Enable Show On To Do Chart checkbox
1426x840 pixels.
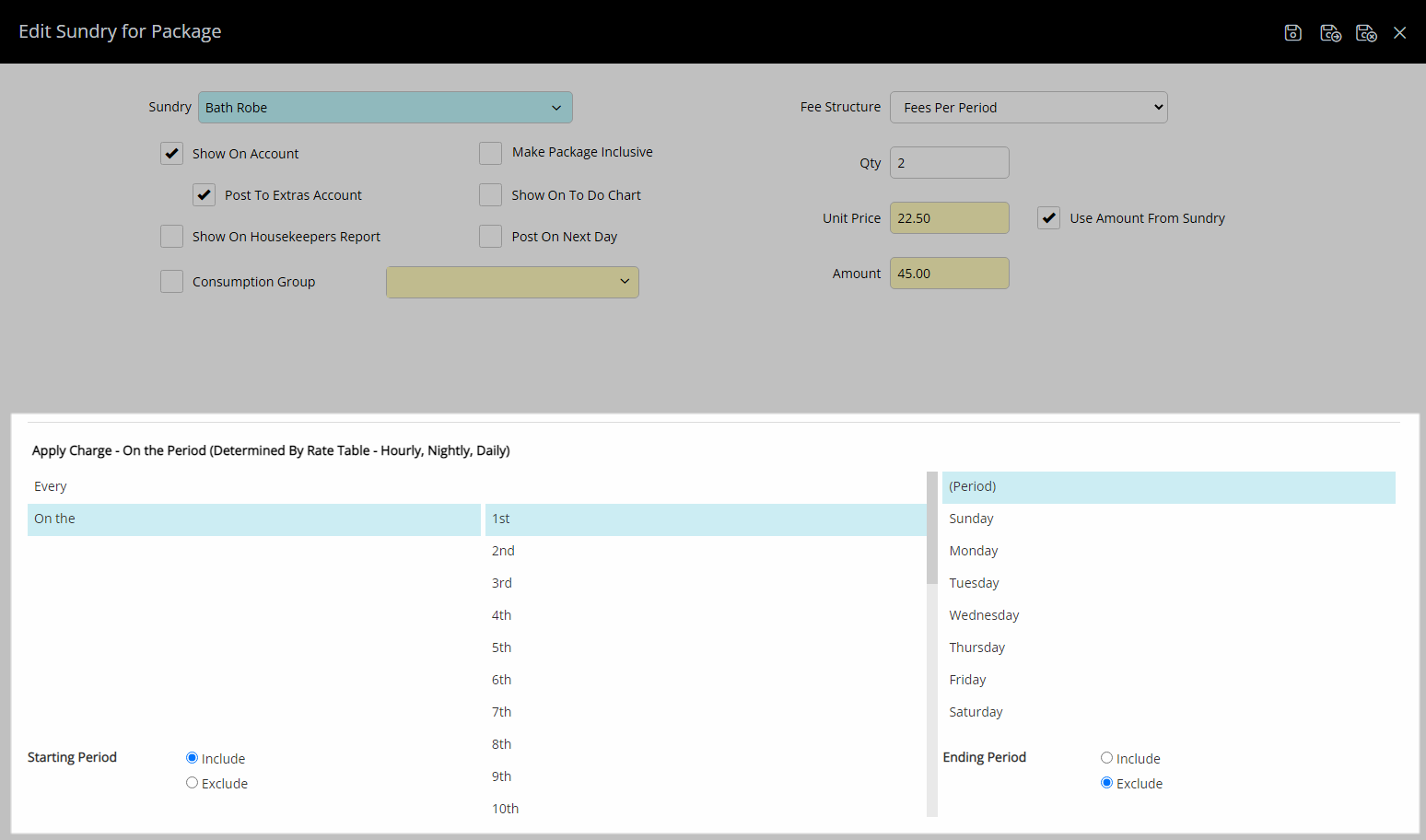[x=491, y=195]
